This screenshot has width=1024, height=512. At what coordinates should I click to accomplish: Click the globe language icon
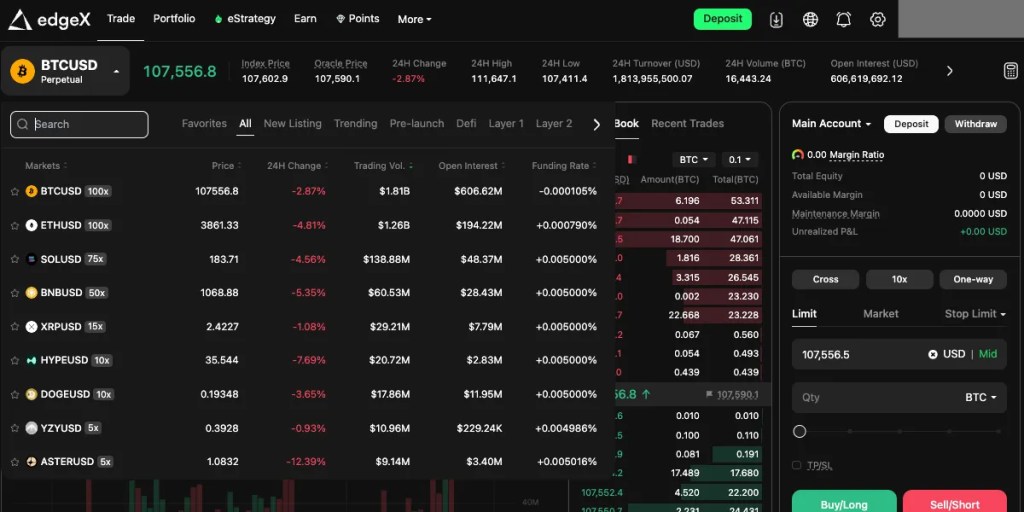tap(810, 20)
